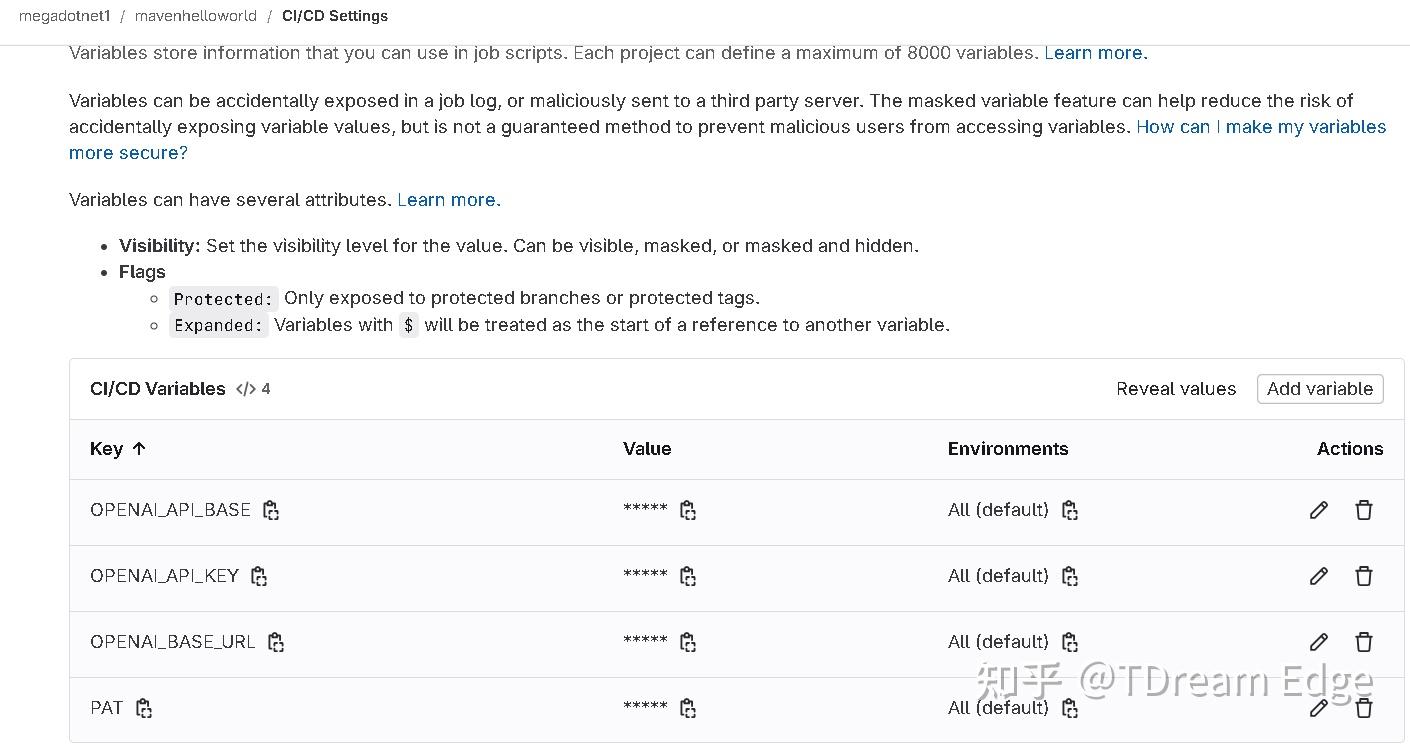Image resolution: width=1410 pixels, height=744 pixels.
Task: Edit the OPENAI_API_BASE variable
Action: click(1318, 510)
